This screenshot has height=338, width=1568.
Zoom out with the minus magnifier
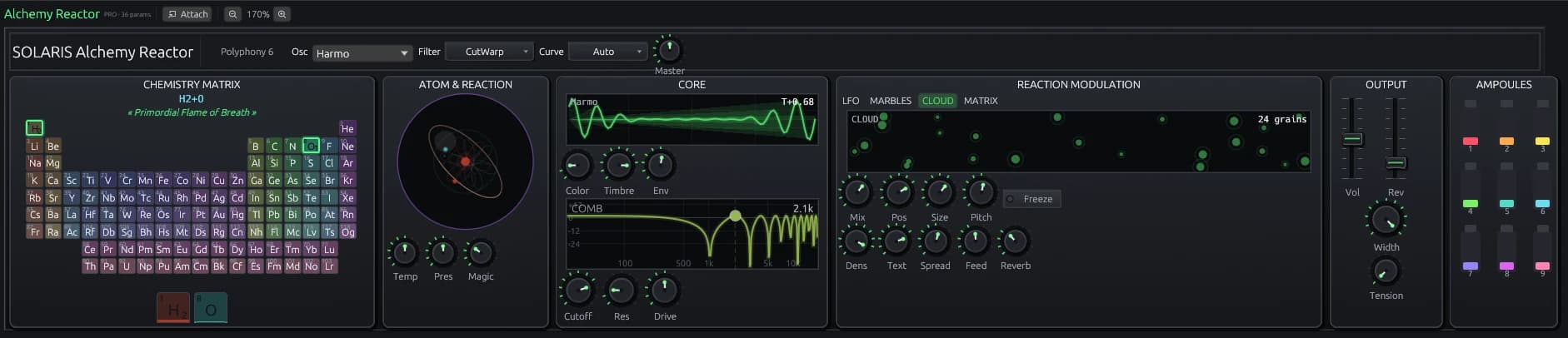click(232, 14)
